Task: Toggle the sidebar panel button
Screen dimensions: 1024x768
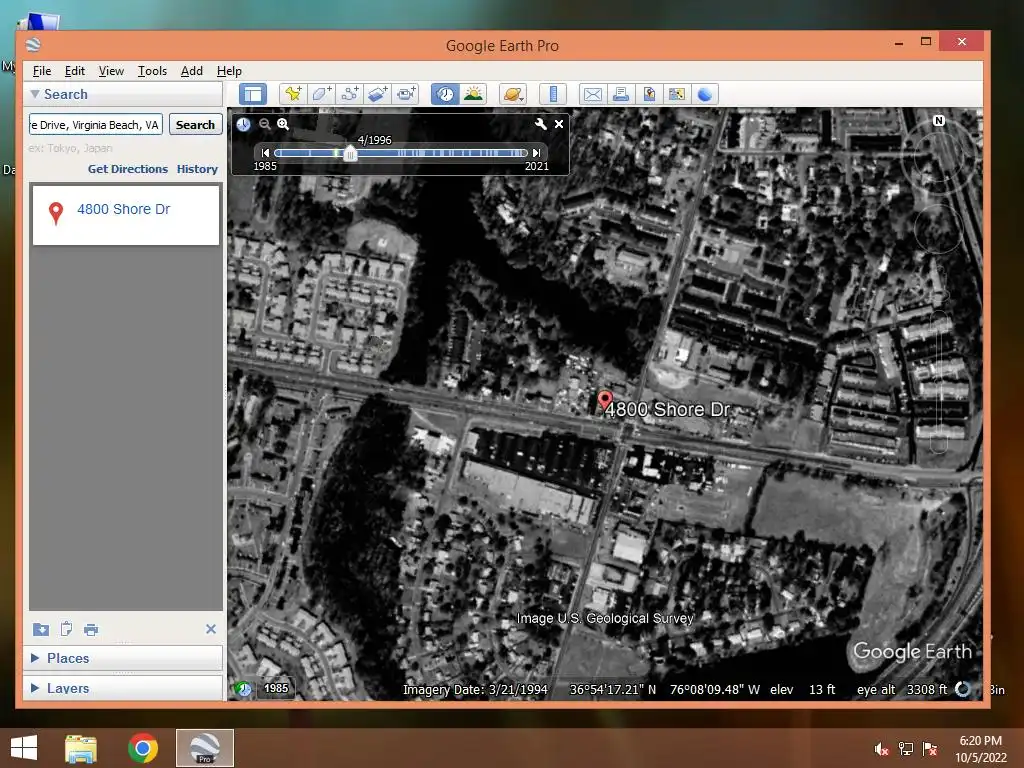Action: click(x=253, y=94)
